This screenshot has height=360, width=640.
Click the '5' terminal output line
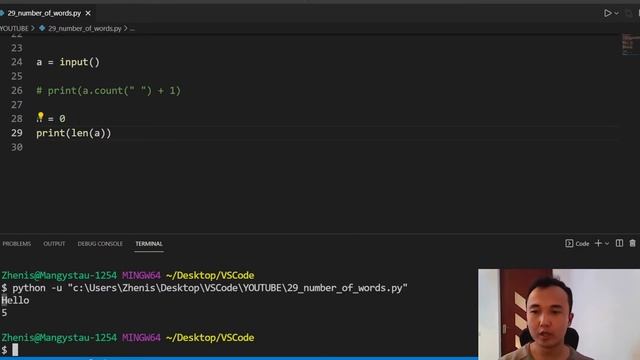4,313
